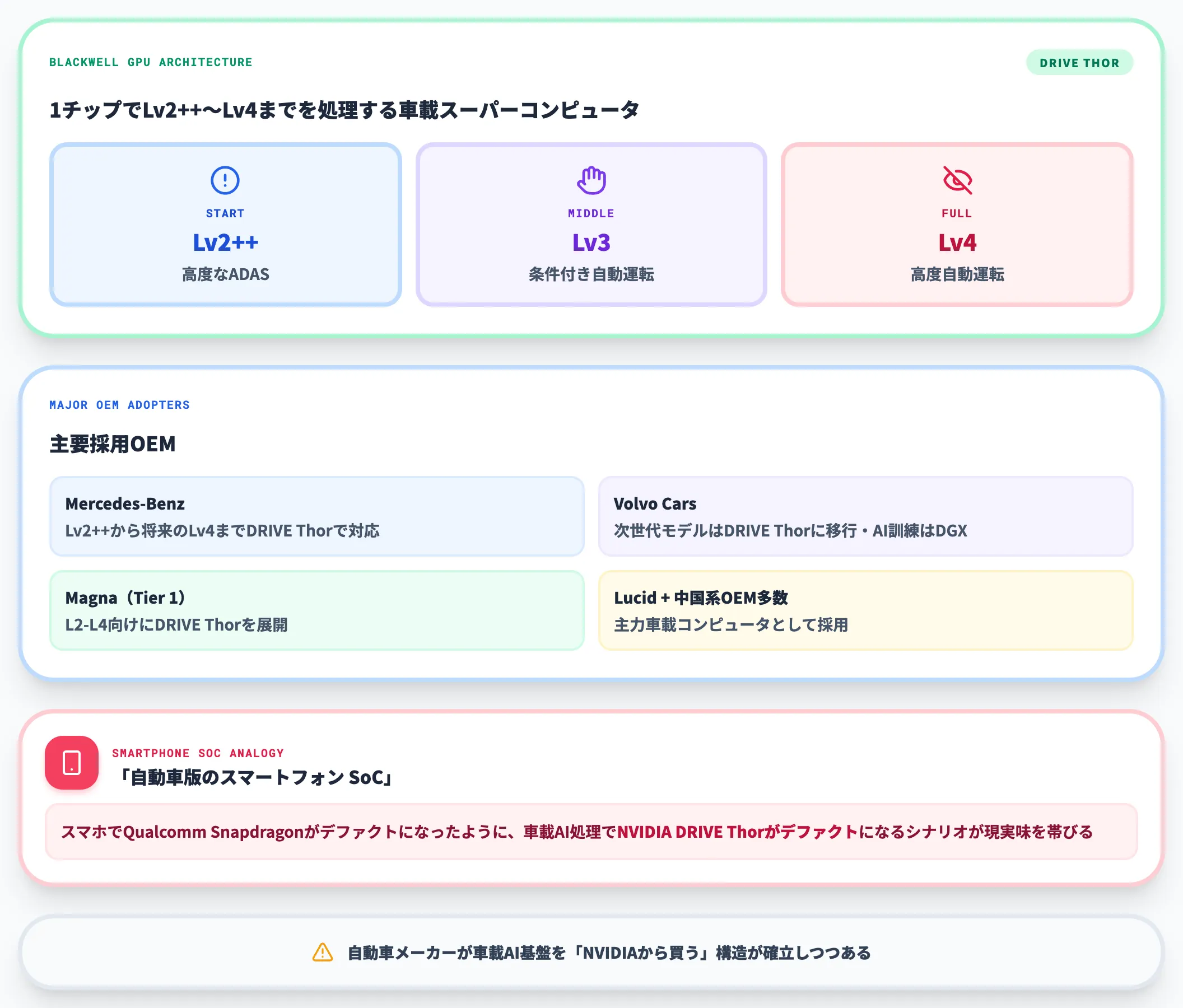1183x1008 pixels.
Task: Open the Volvo Cars OEM card
Action: 865,516
